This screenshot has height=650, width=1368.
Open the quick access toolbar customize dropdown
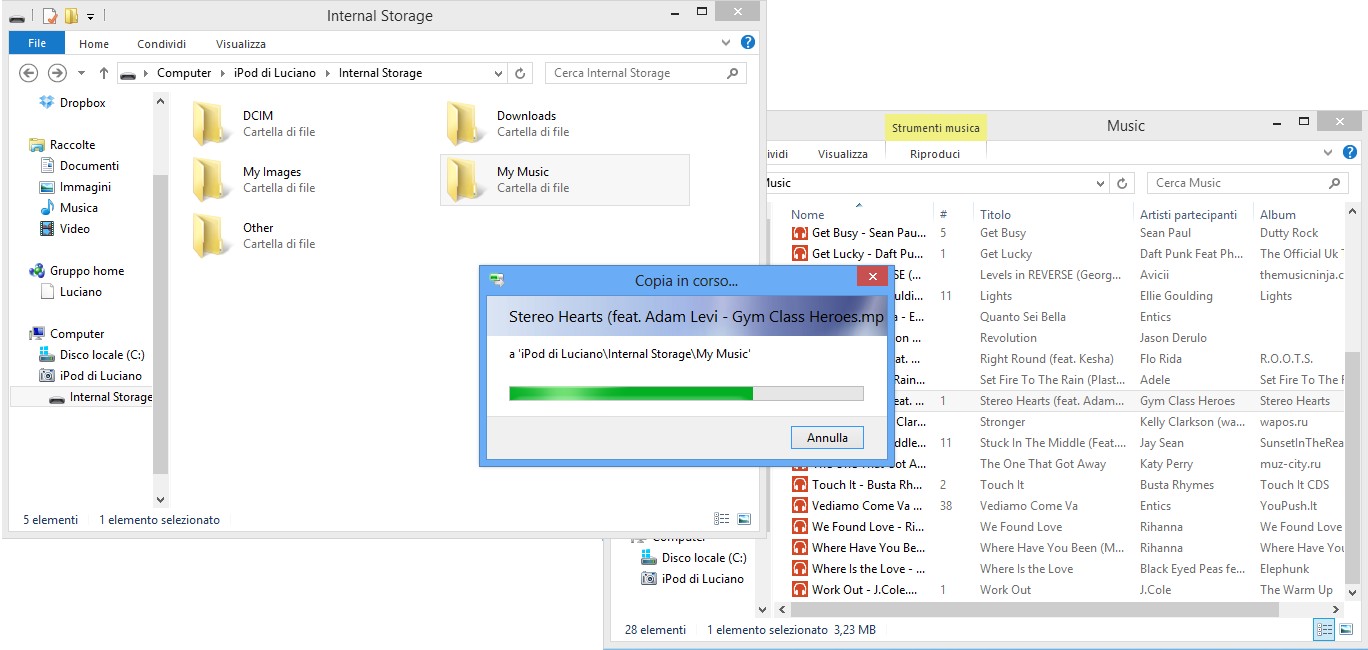tap(90, 16)
